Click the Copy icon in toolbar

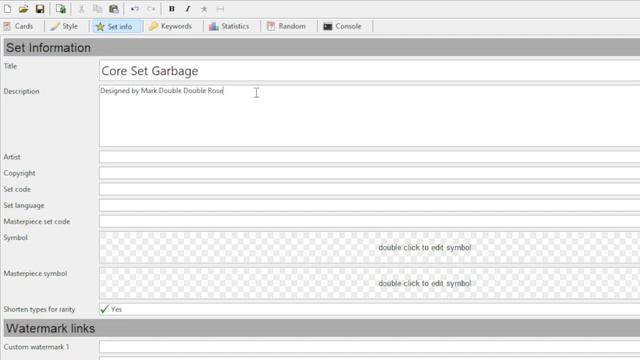click(97, 9)
